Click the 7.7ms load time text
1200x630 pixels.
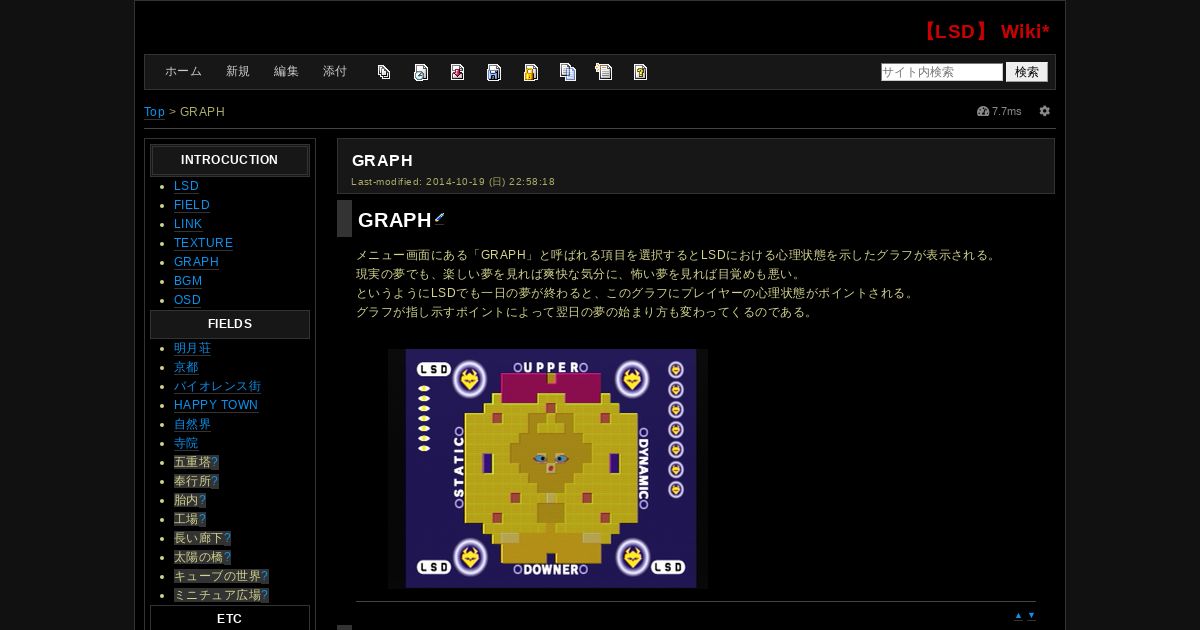pyautogui.click(x=1007, y=111)
